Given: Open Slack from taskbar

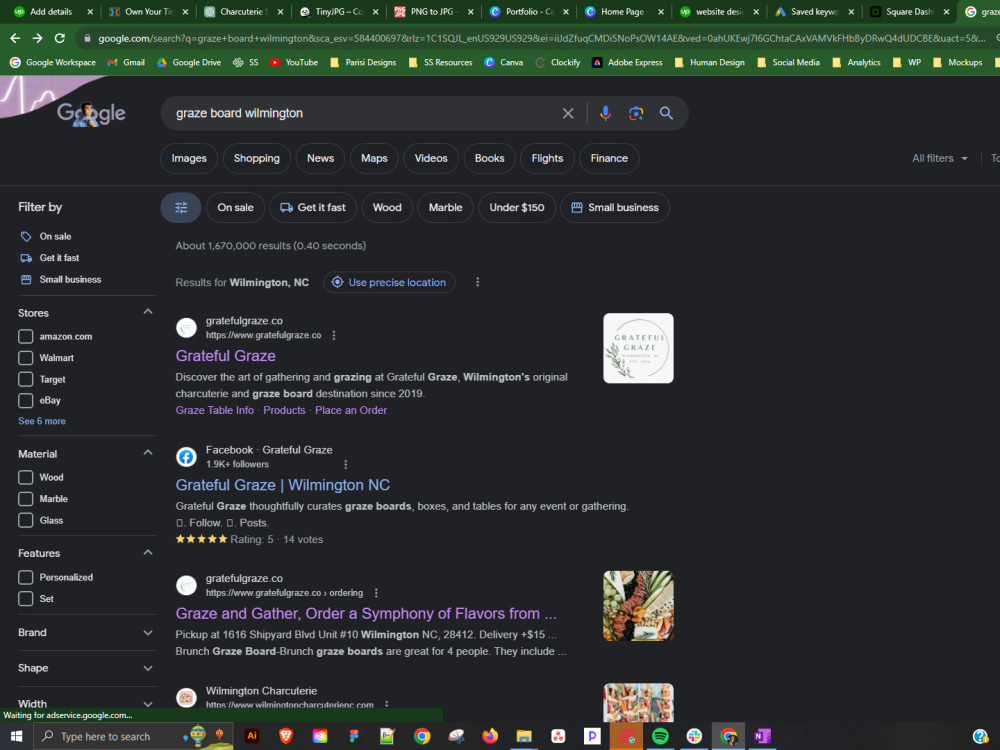Looking at the screenshot, I should [694, 736].
